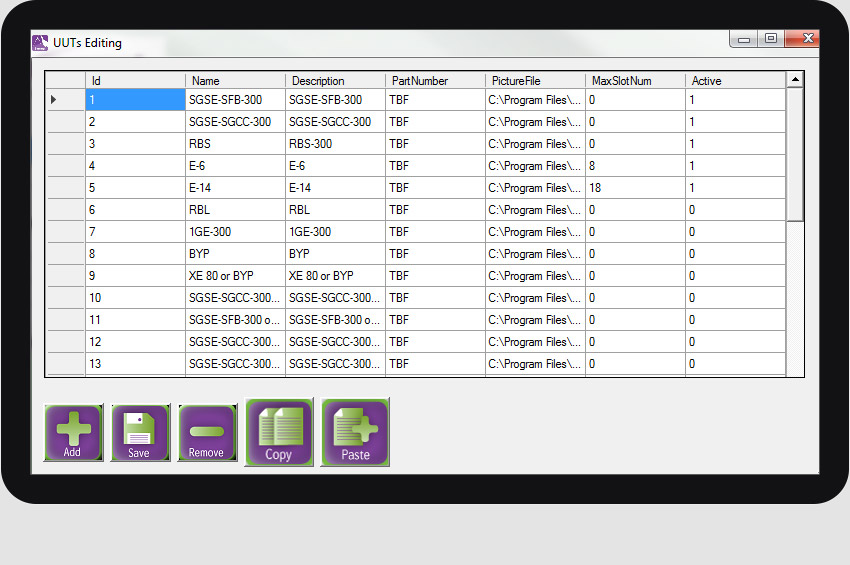Click the Copy documents button
Image resolution: width=850 pixels, height=565 pixels.
279,432
